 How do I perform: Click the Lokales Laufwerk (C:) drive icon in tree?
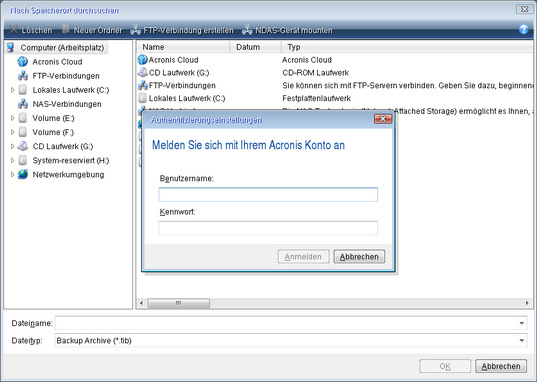click(x=23, y=90)
